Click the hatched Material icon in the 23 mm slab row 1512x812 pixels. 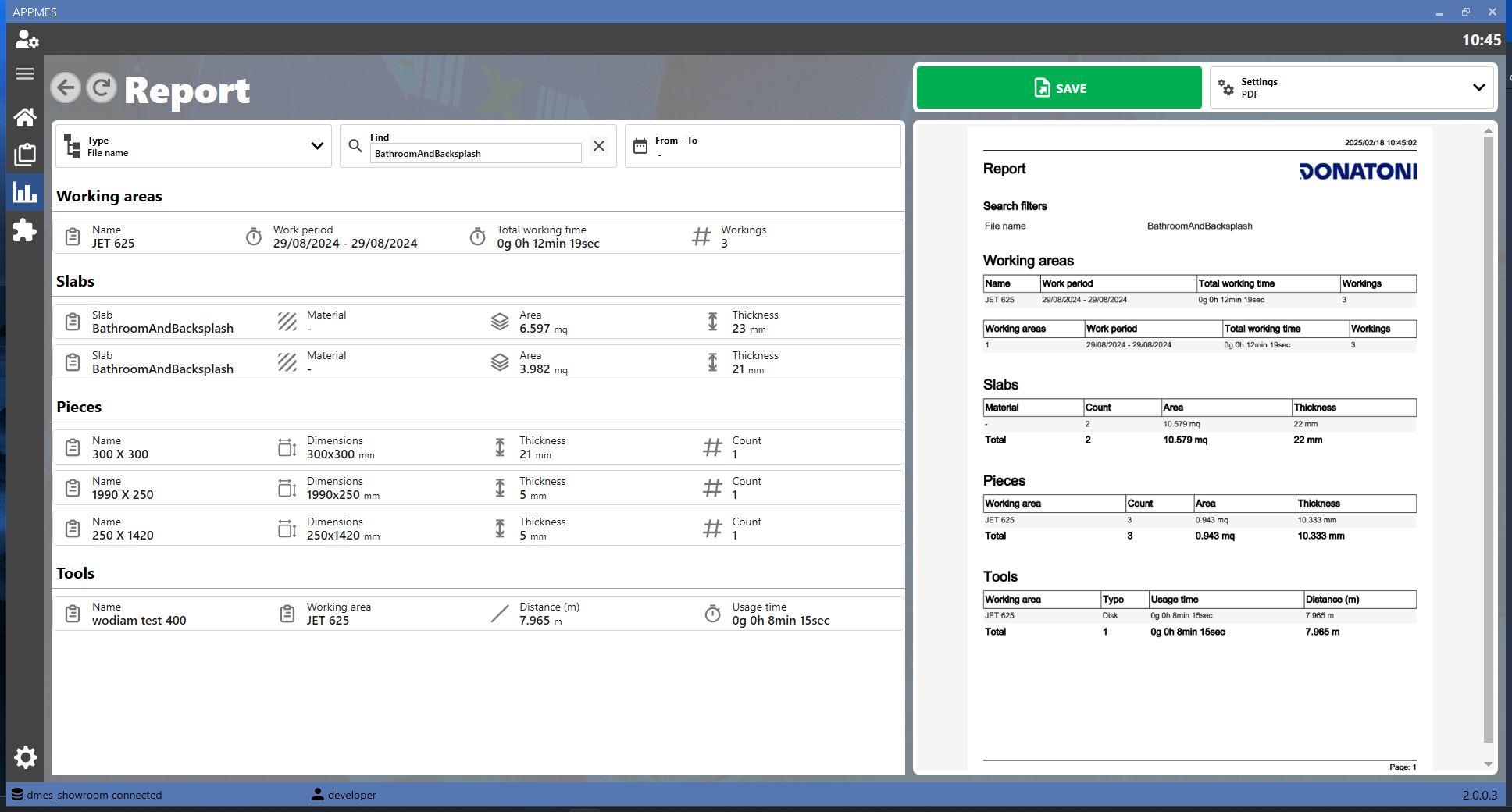287,322
